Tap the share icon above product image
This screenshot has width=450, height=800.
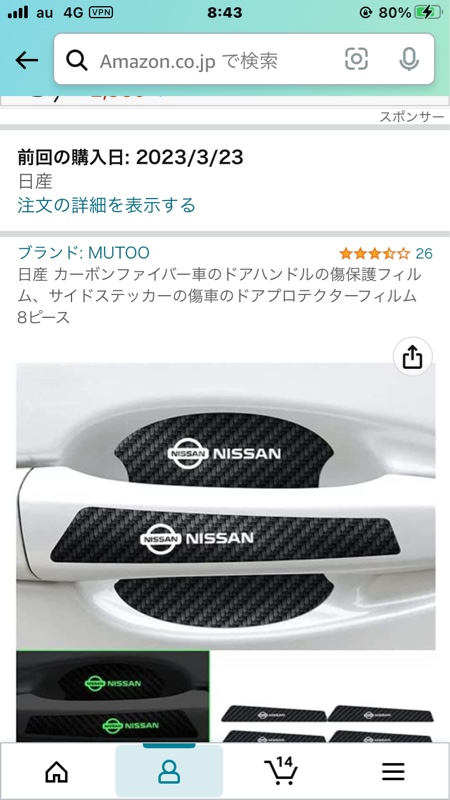[x=412, y=357]
